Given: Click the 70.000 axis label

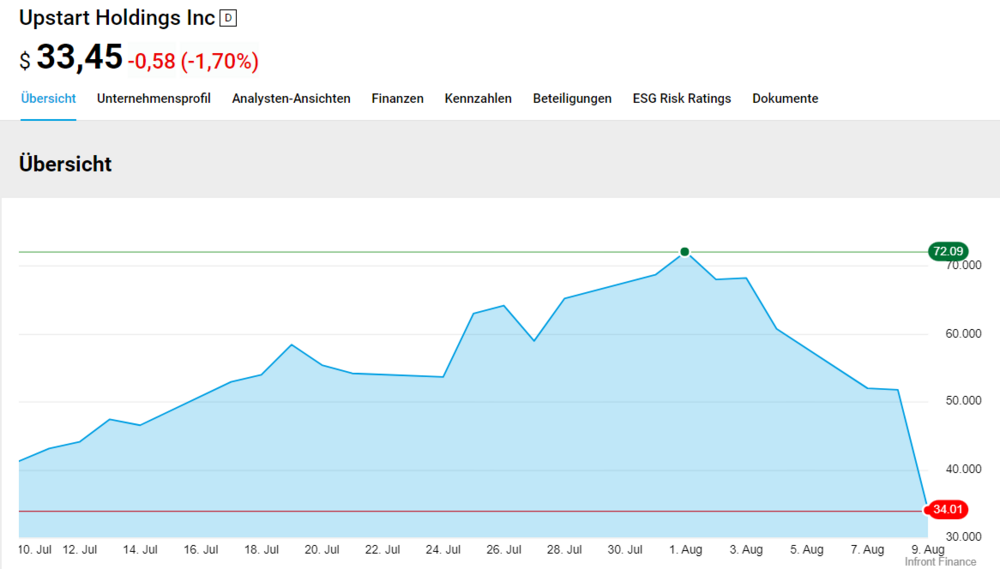Looking at the screenshot, I should [x=964, y=265].
